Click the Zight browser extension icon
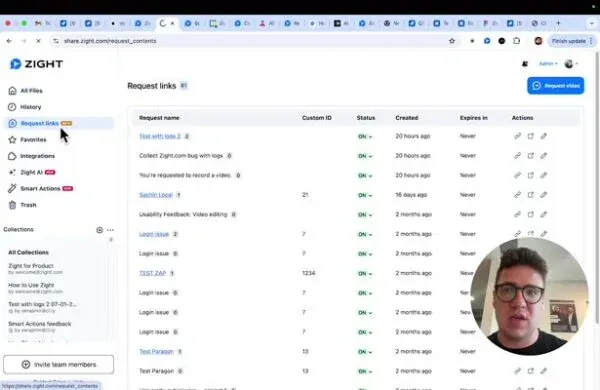The image size is (600, 390). [487, 41]
